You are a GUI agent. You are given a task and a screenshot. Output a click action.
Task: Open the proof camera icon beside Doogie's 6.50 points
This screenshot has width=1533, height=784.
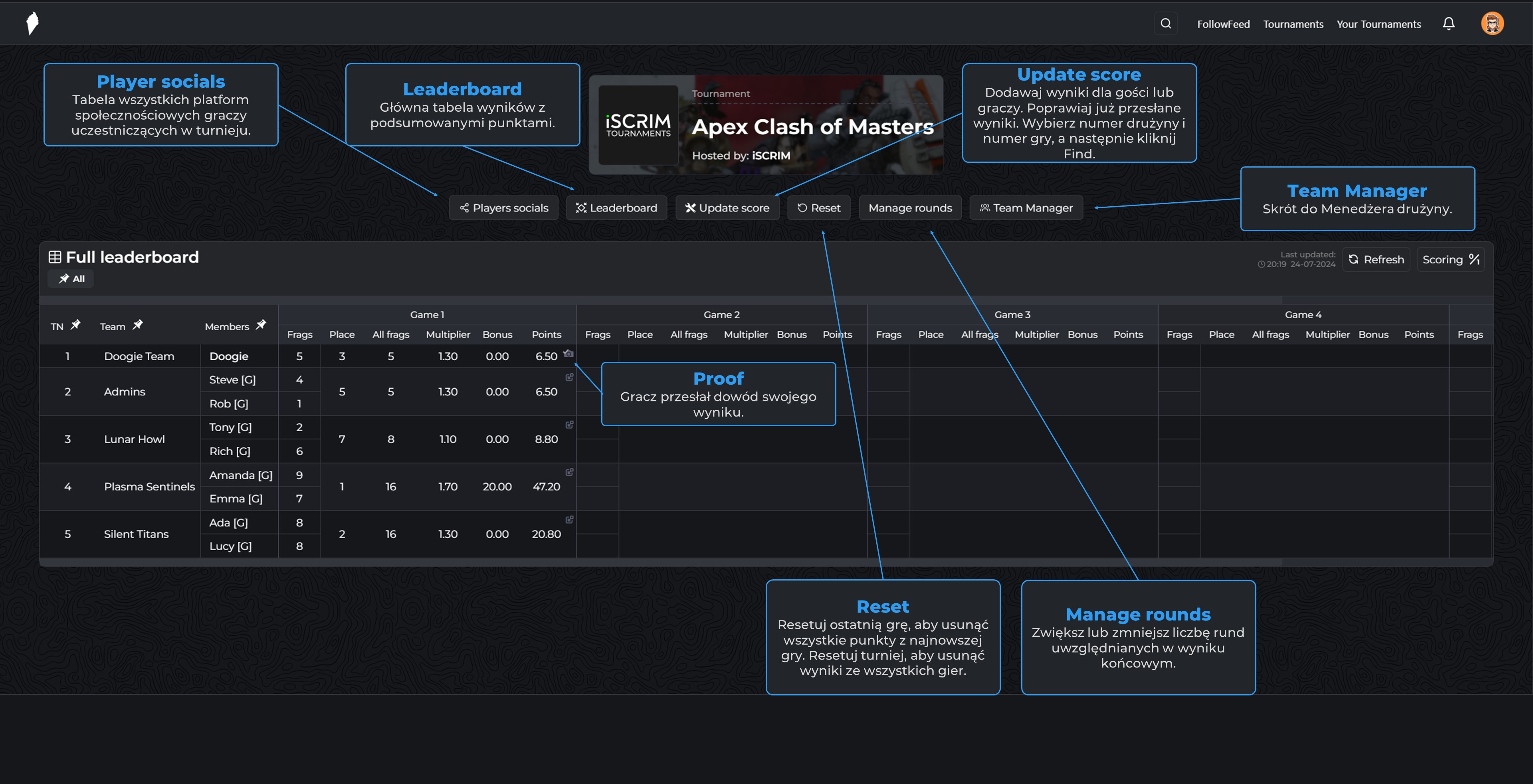(x=569, y=354)
